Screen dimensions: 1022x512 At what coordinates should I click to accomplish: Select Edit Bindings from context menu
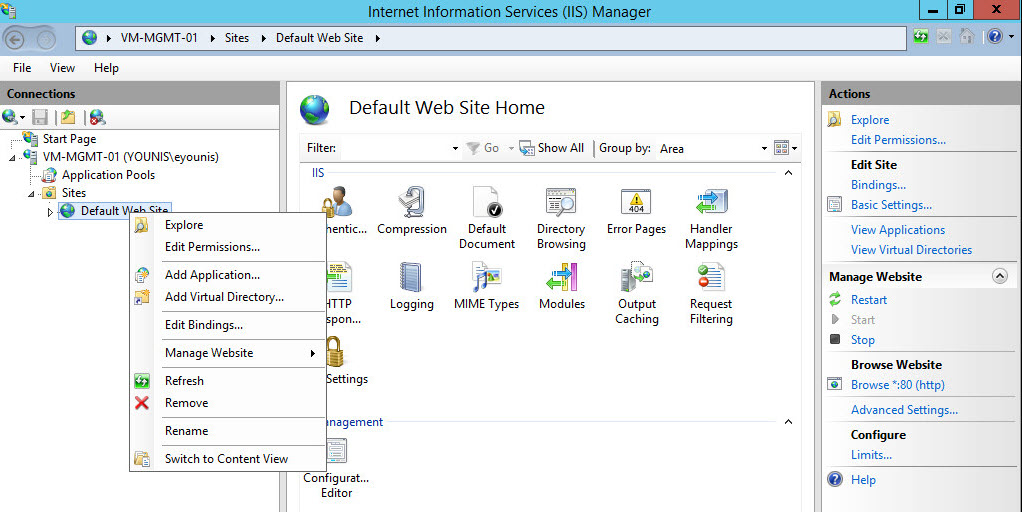tap(204, 325)
